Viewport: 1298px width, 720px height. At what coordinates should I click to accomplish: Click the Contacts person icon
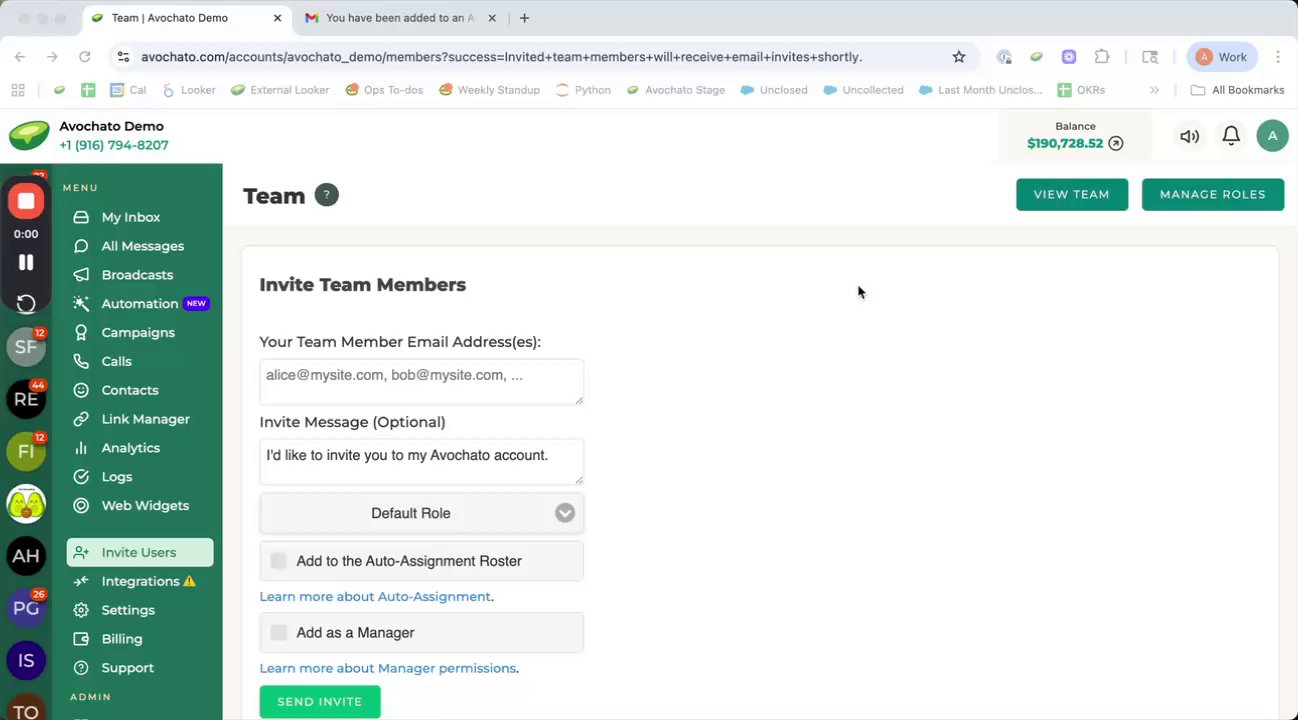coord(81,390)
